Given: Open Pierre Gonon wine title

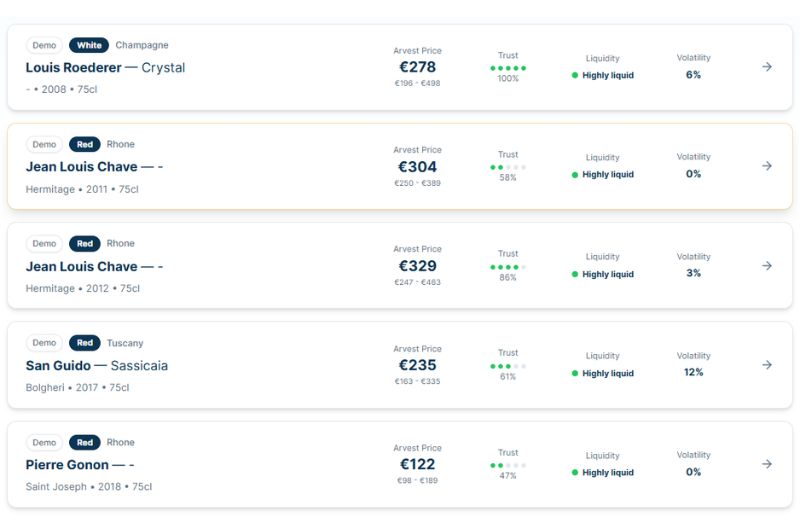Looking at the screenshot, I should 80,465.
